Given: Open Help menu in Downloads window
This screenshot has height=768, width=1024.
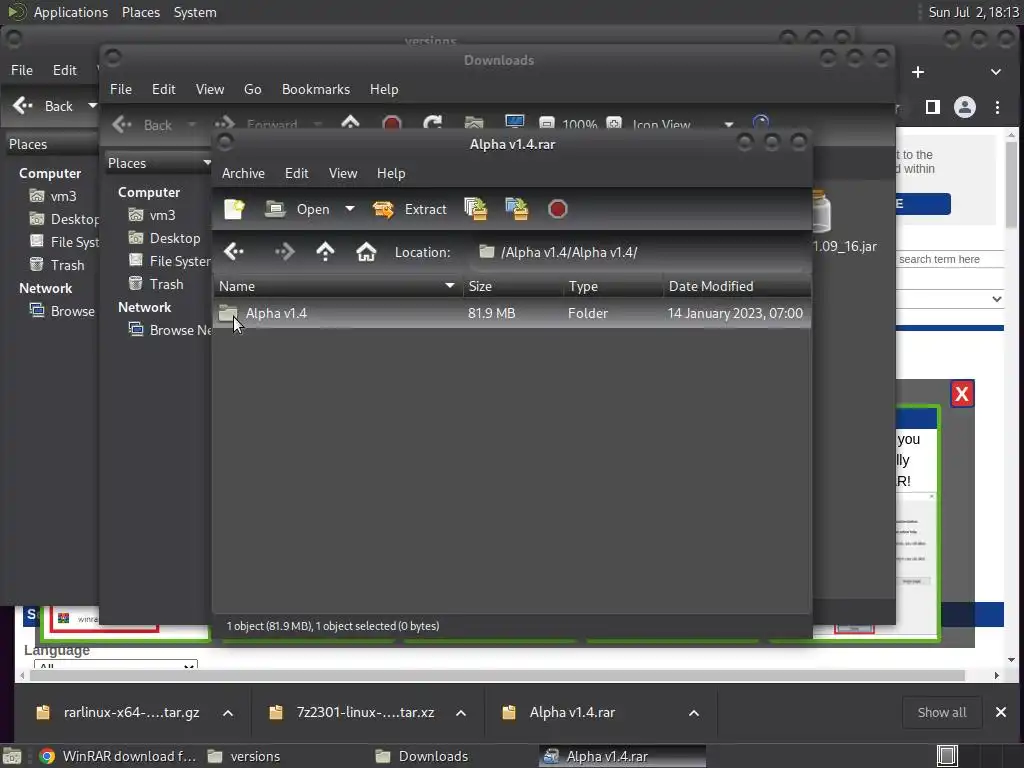Looking at the screenshot, I should pyautogui.click(x=384, y=89).
